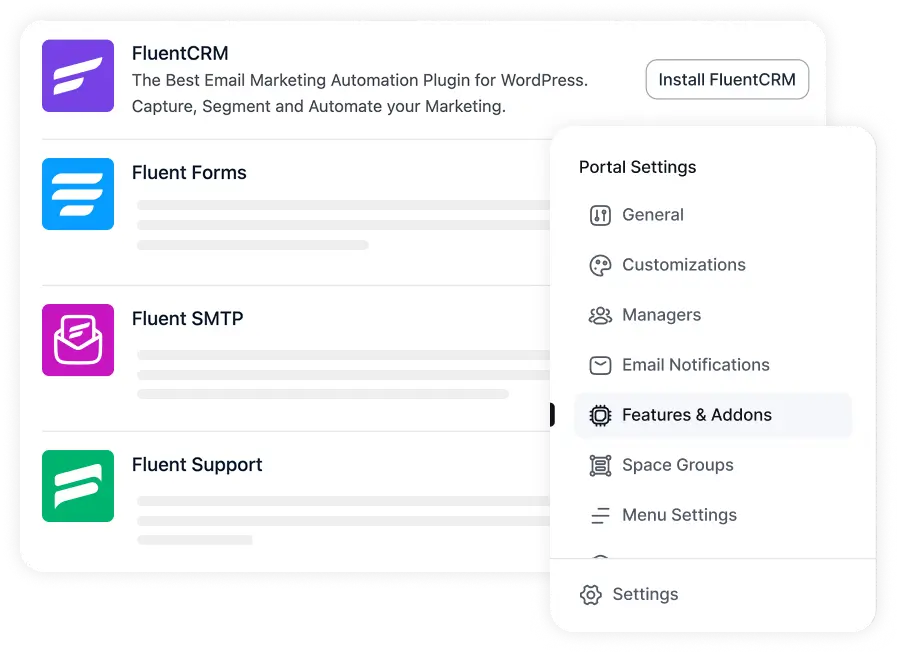Go to Managers settings
Screen dimensions: 897x652
click(x=661, y=315)
